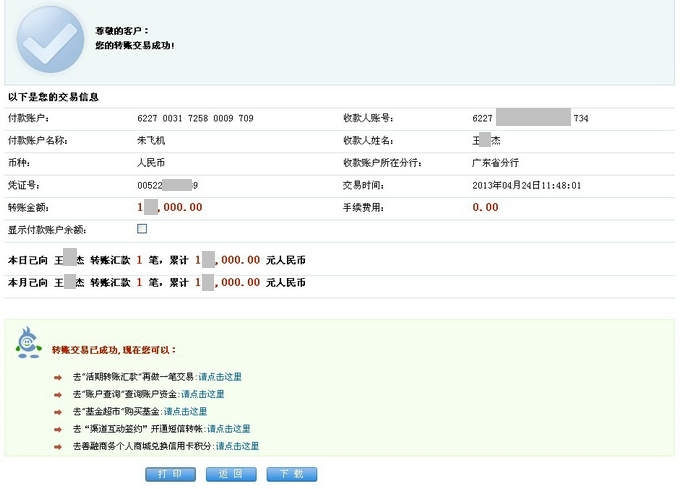680x489 pixels.
Task: Click the 开通短信转账 请点击这里 link
Action: pyautogui.click(x=228, y=428)
